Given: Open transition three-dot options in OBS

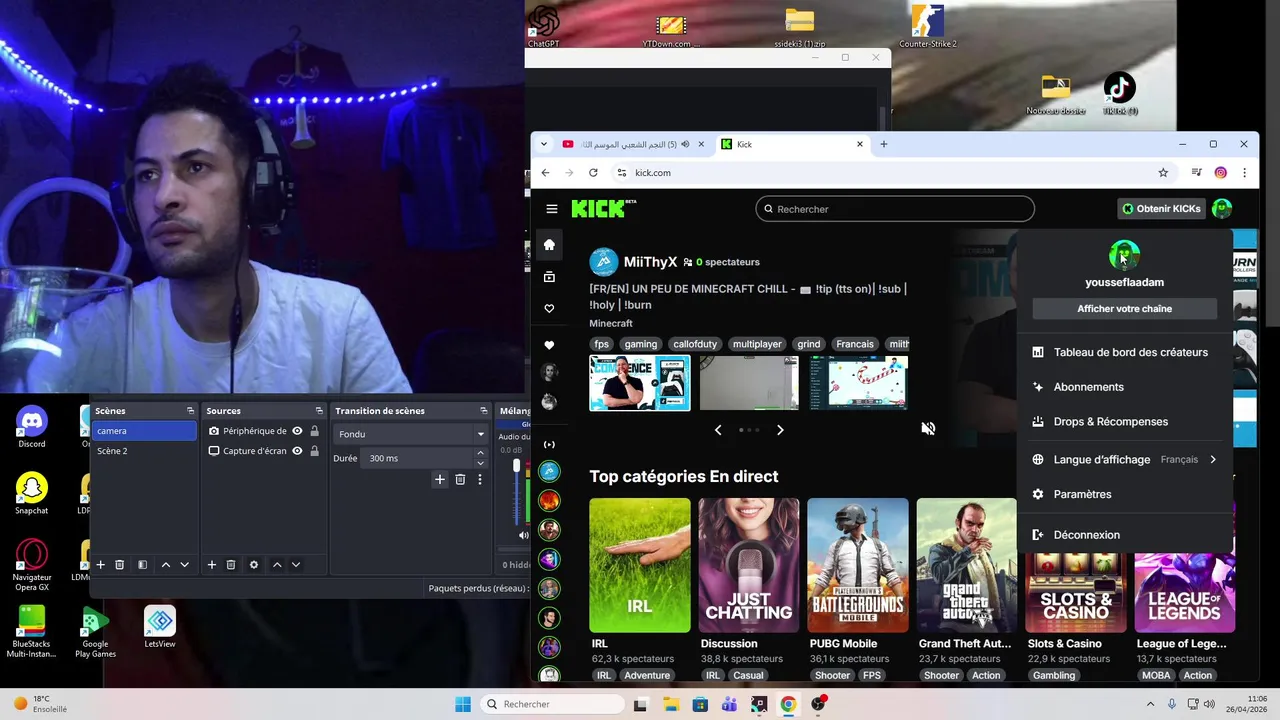Looking at the screenshot, I should pos(480,480).
